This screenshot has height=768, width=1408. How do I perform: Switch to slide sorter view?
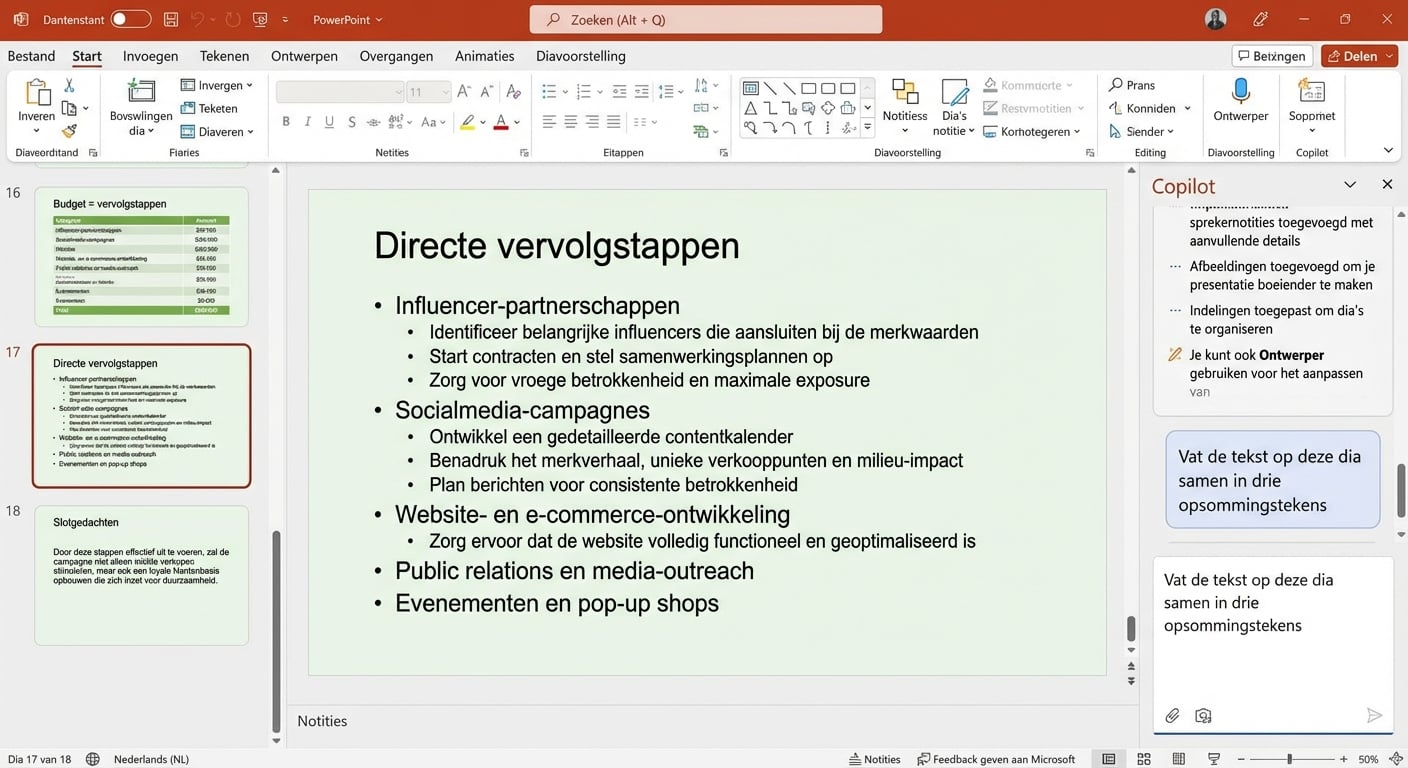(x=1143, y=759)
